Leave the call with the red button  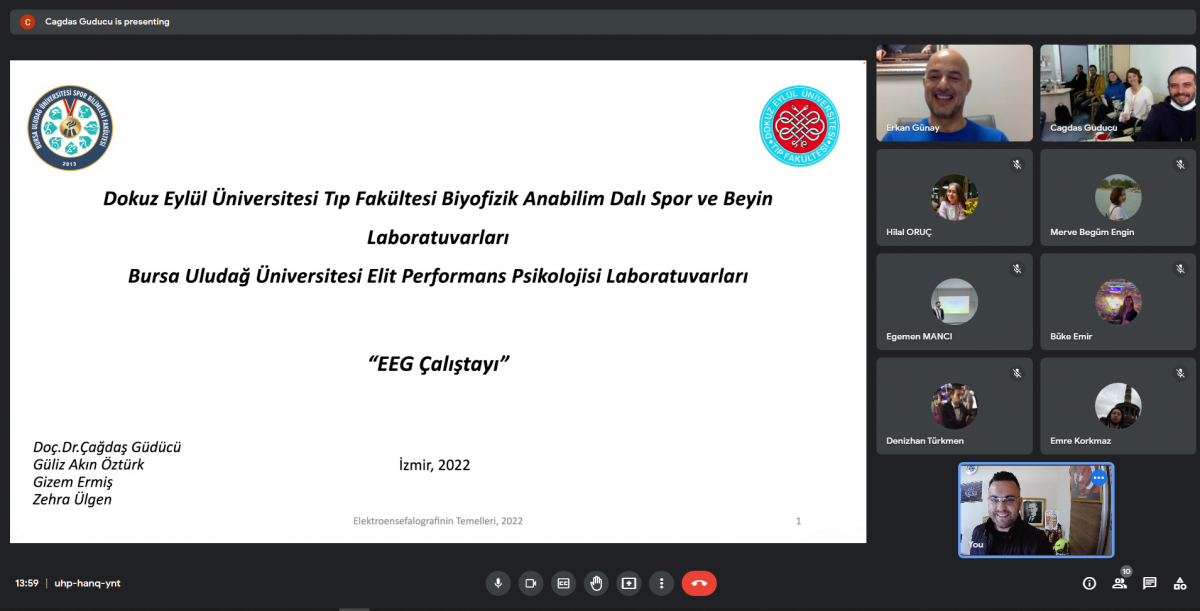coord(699,583)
